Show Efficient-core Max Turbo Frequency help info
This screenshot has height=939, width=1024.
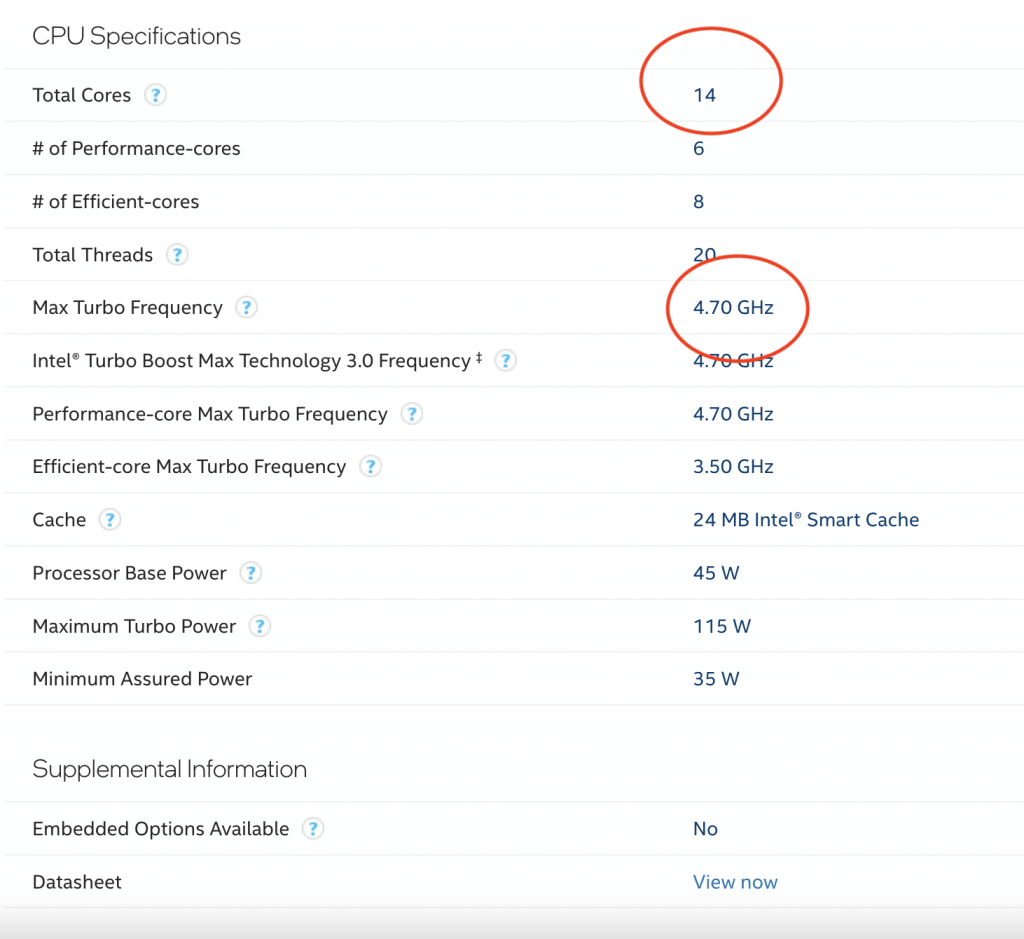pyautogui.click(x=370, y=466)
